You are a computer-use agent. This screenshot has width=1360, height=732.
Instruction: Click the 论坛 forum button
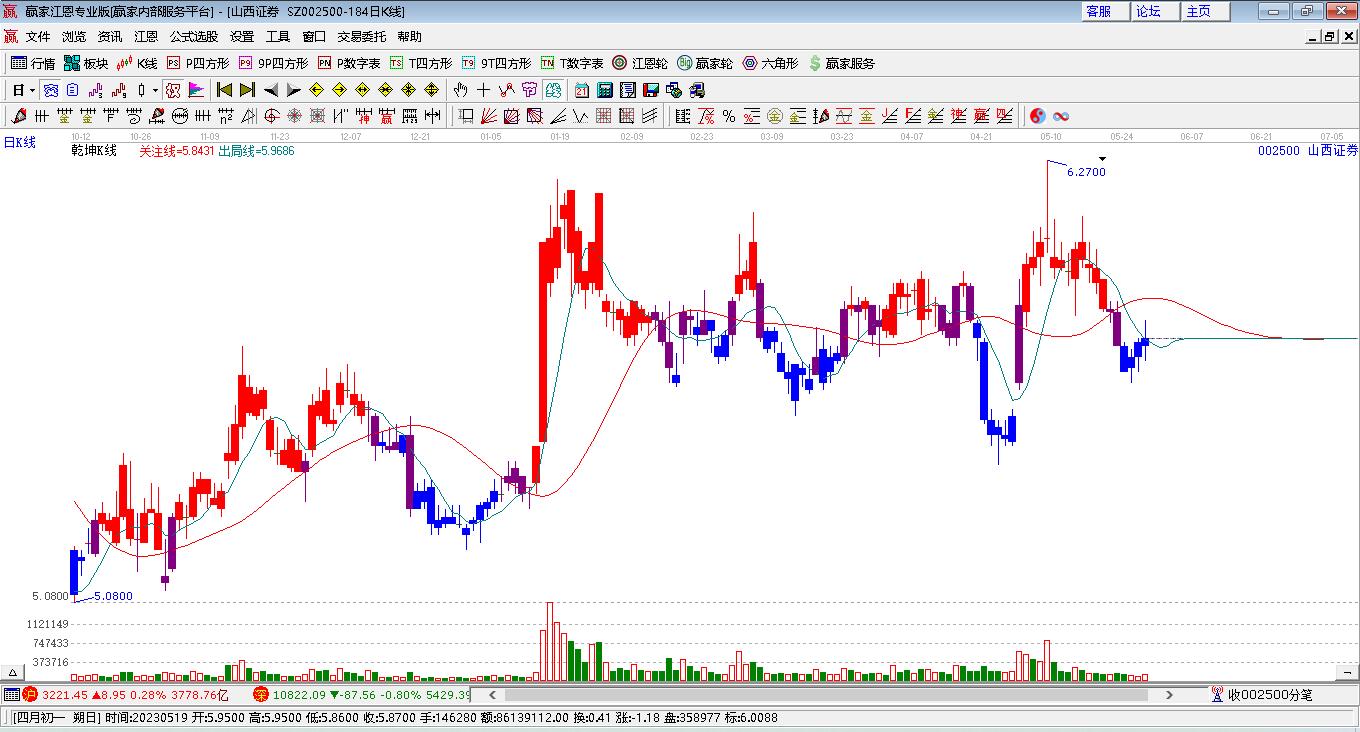[x=1153, y=11]
